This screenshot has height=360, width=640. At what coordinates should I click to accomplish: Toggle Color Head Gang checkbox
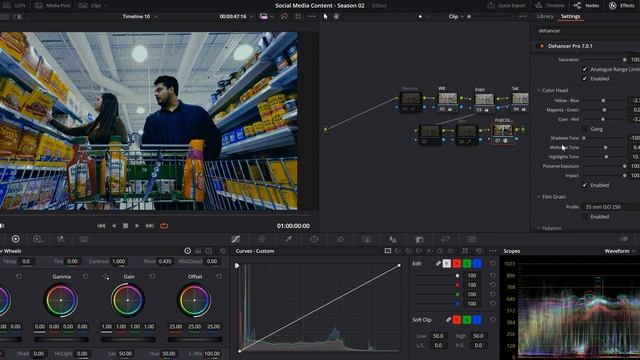point(584,129)
